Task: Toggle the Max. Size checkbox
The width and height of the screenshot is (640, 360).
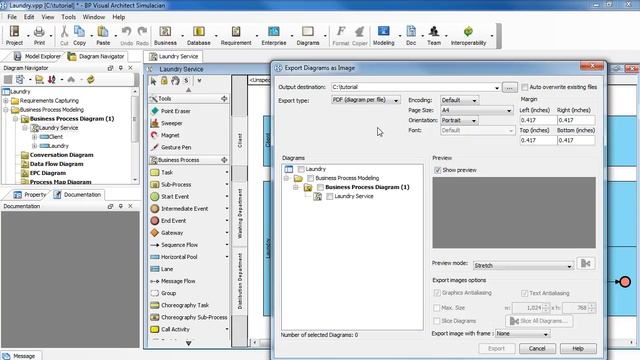Action: point(437,308)
